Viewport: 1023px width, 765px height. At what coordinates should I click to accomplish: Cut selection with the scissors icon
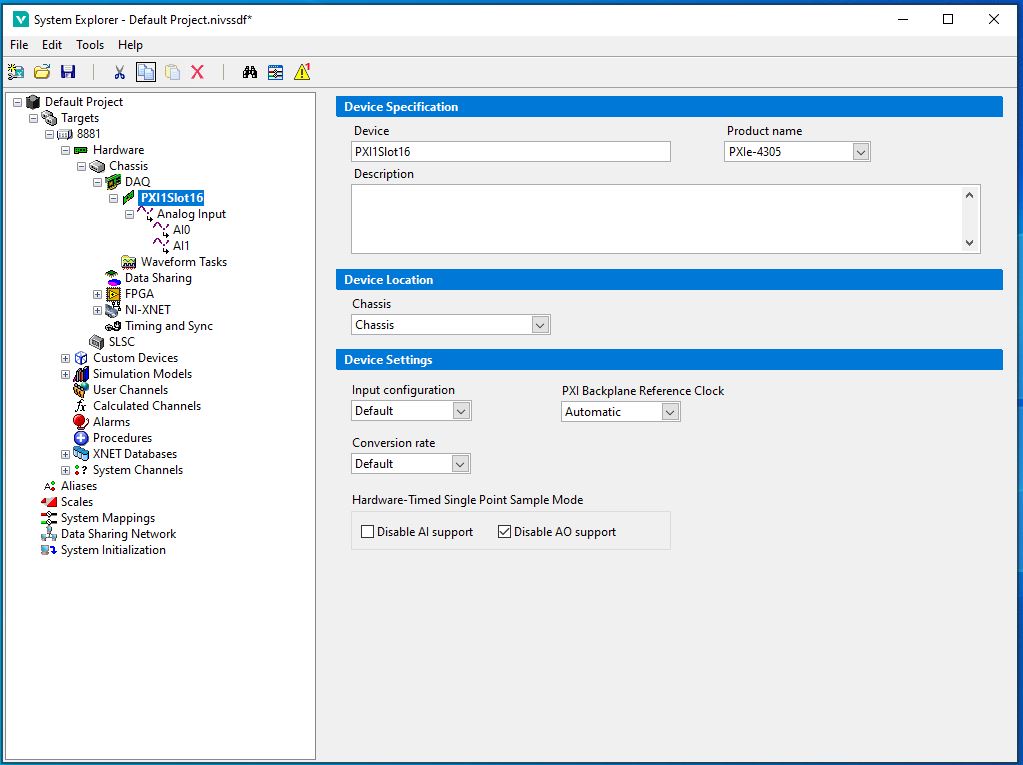click(x=119, y=72)
